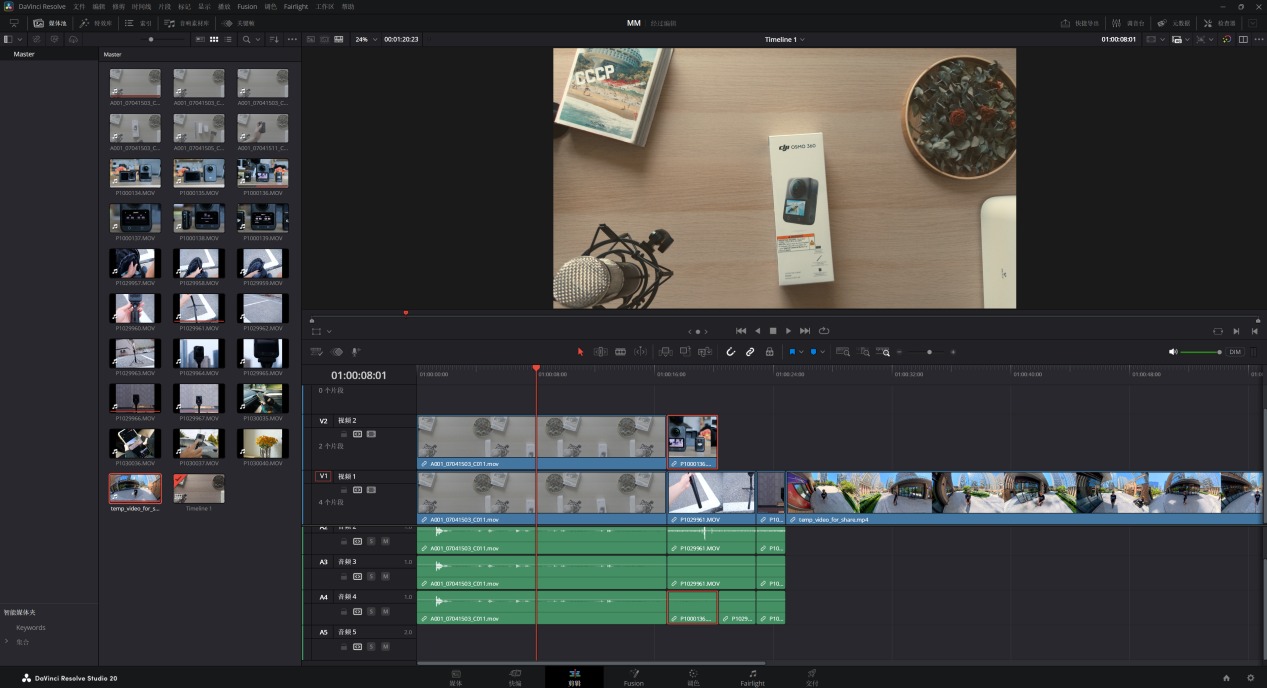The width and height of the screenshot is (1267, 688).
Task: Click the position lock padlock icon
Action: point(769,352)
